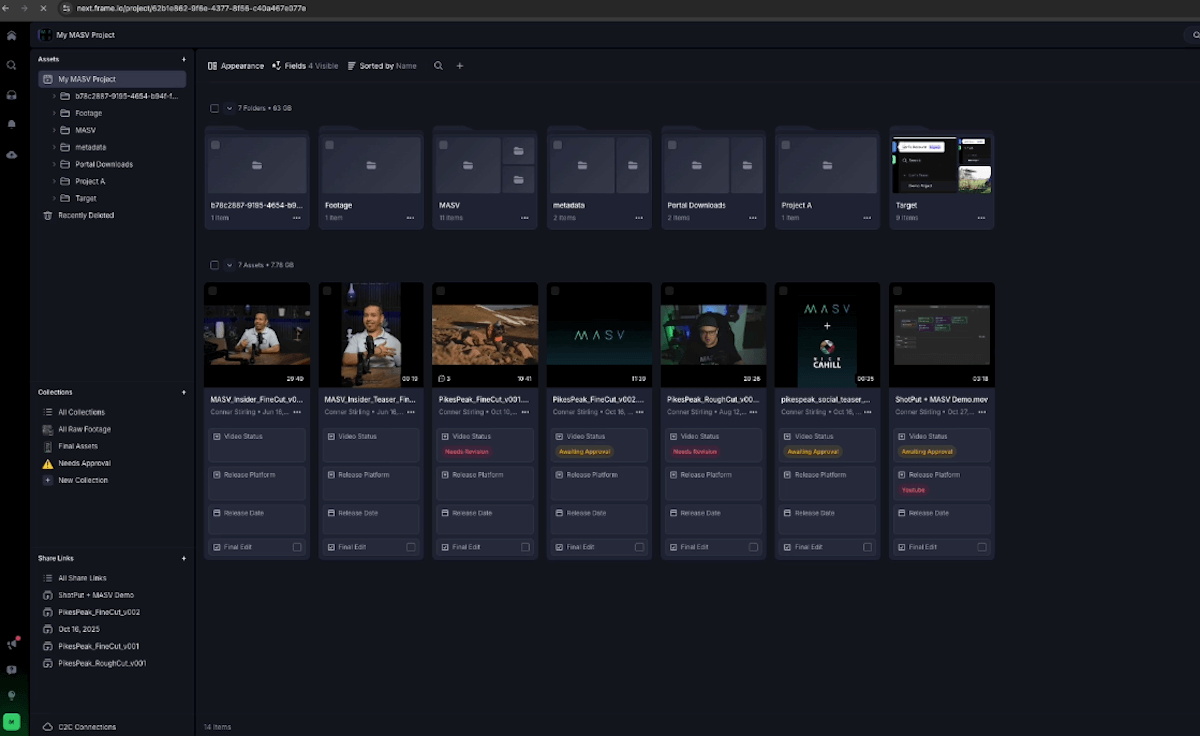Image resolution: width=1200 pixels, height=736 pixels.
Task: Open the Home icon in the left rail
Action: (11, 35)
